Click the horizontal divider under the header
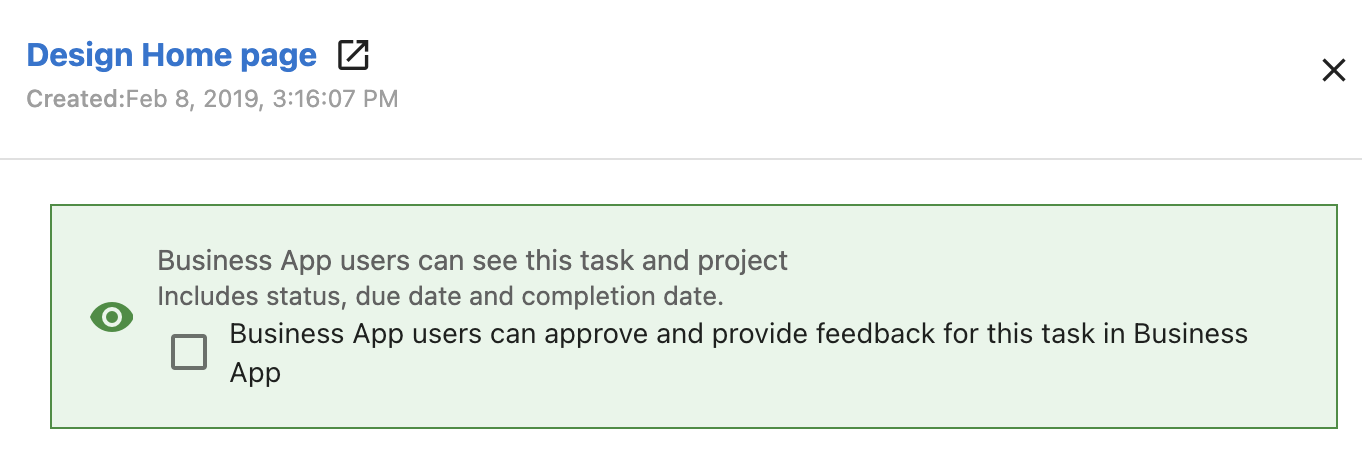This screenshot has height=454, width=1362. (x=681, y=159)
